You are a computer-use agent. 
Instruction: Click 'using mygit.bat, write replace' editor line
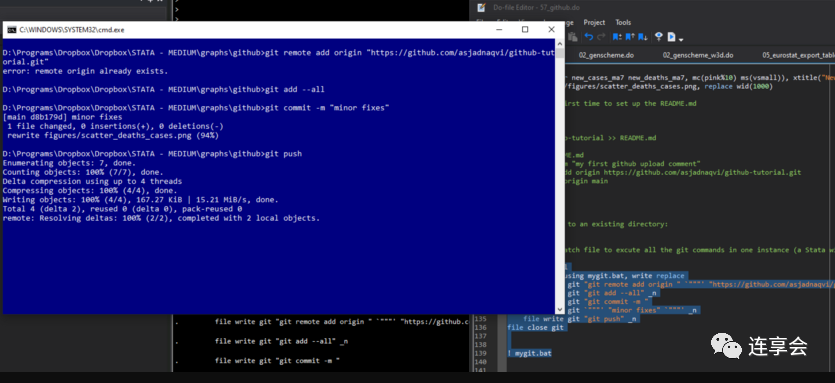(x=625, y=276)
